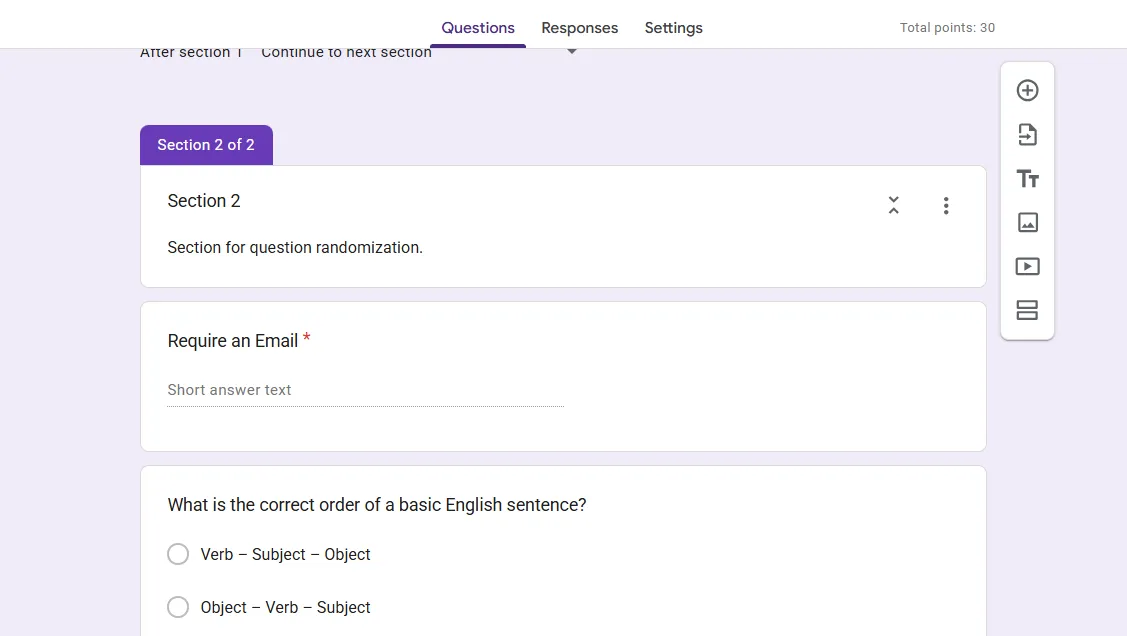Click the Import questions icon
Screen dimensions: 1127x636
(1027, 135)
